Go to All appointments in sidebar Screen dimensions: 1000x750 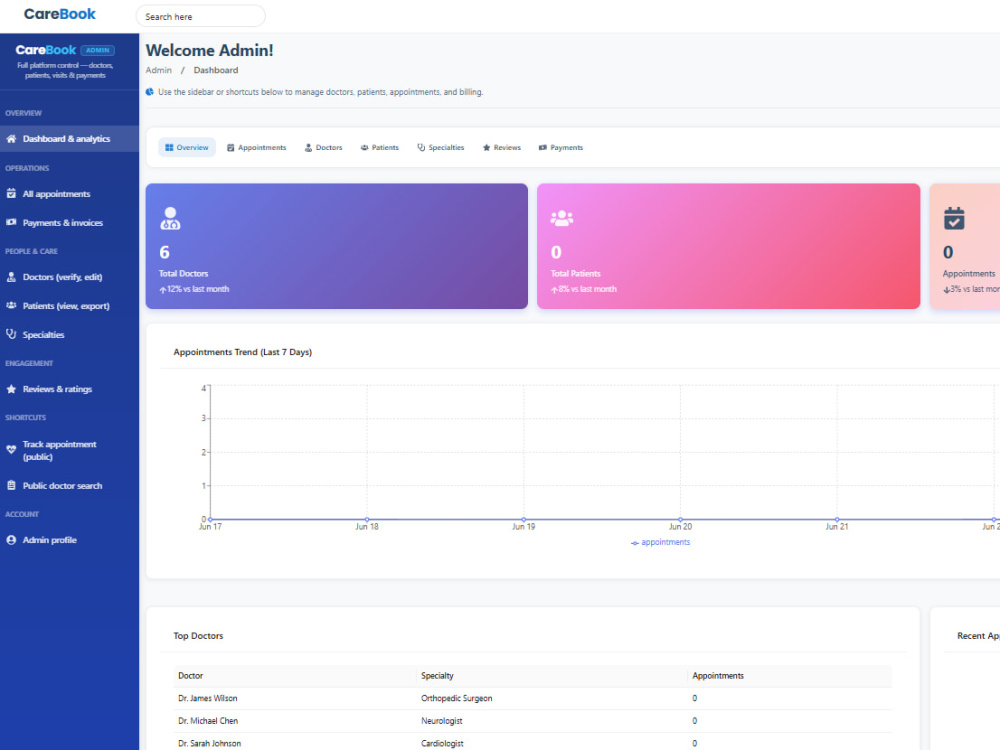[x=70, y=193]
